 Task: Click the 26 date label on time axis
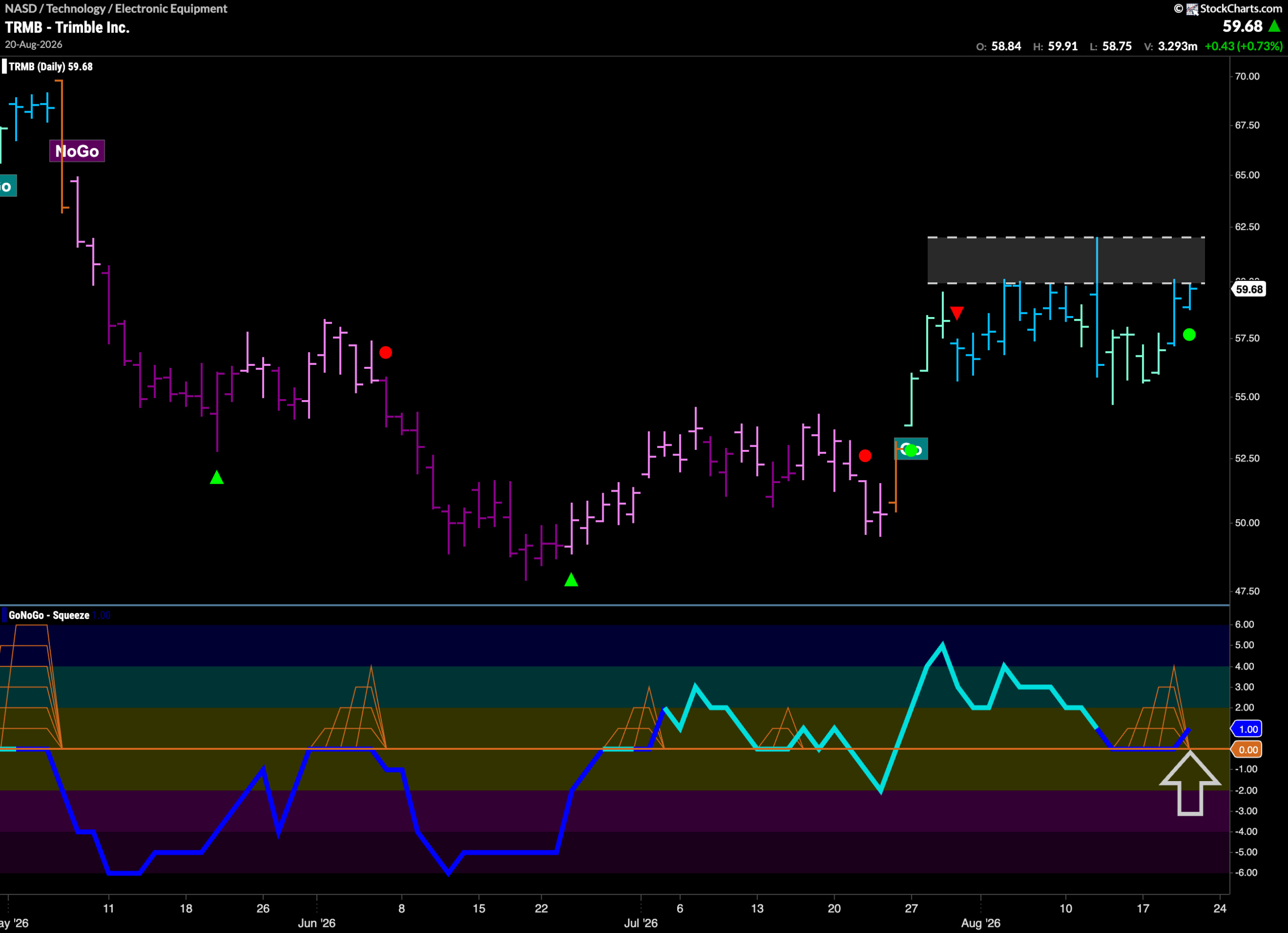(x=263, y=908)
